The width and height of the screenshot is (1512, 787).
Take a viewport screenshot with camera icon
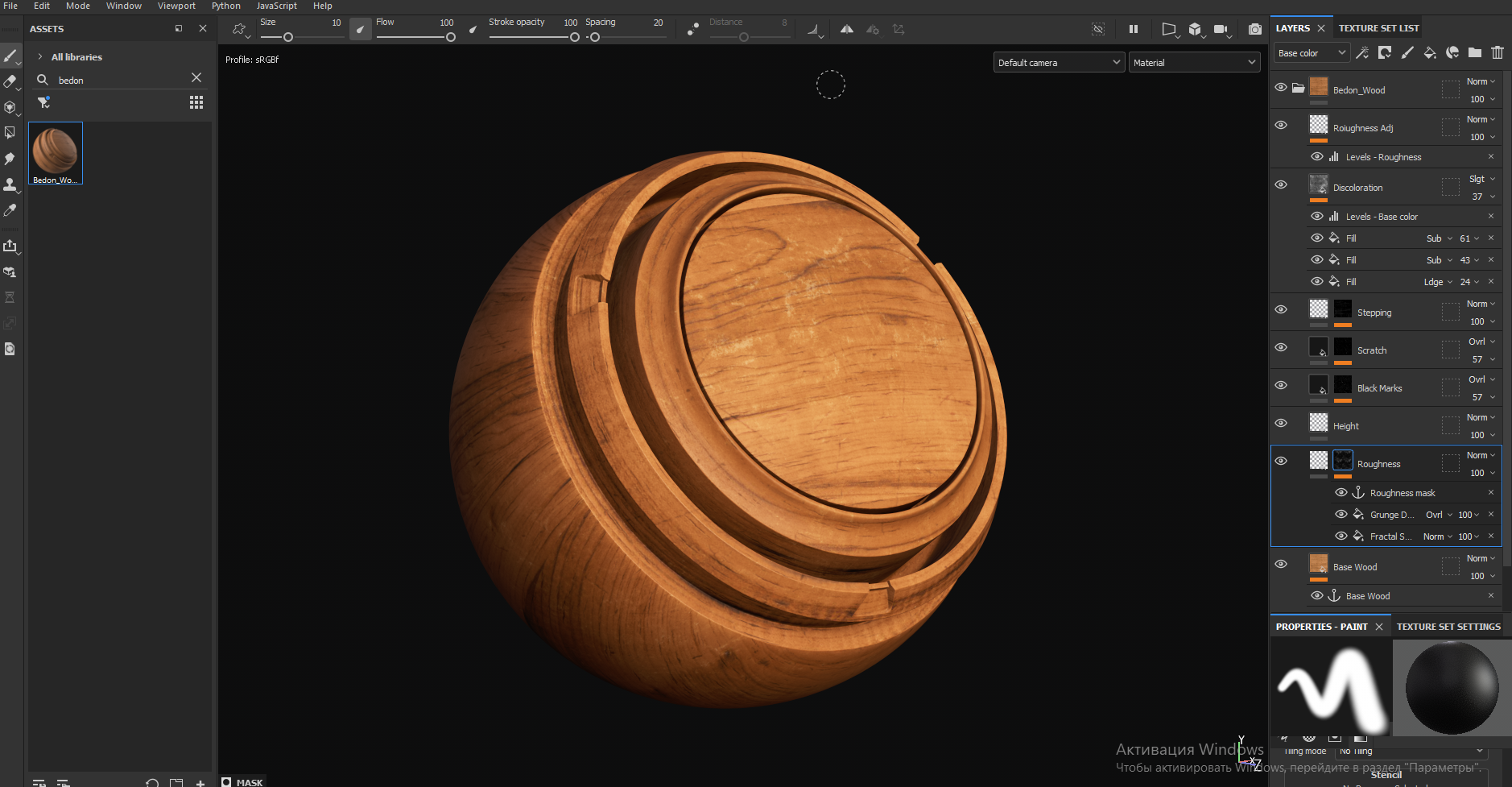coord(1254,29)
